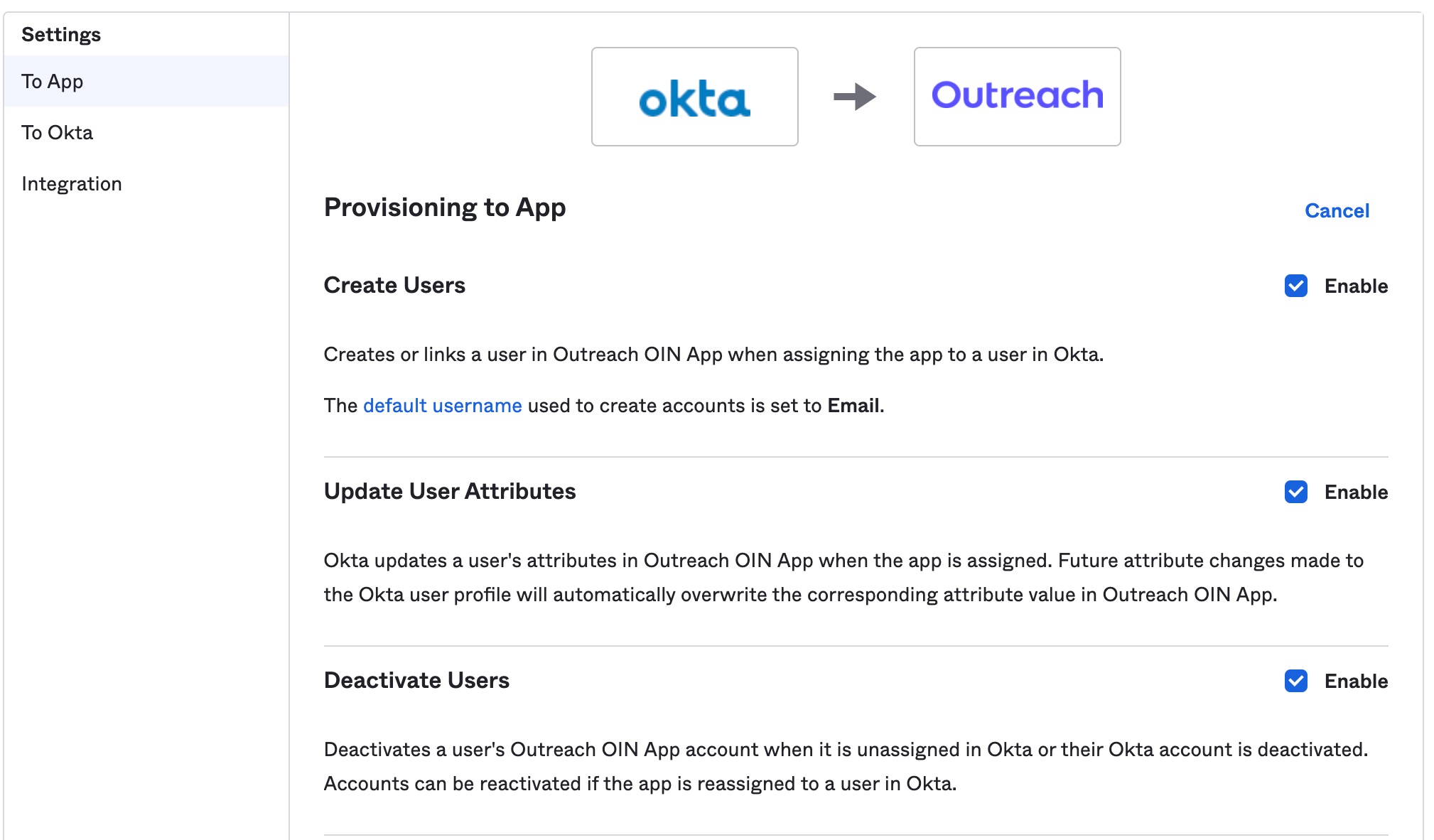The width and height of the screenshot is (1434, 840).
Task: Click the Outreach logo box
Action: click(1017, 97)
